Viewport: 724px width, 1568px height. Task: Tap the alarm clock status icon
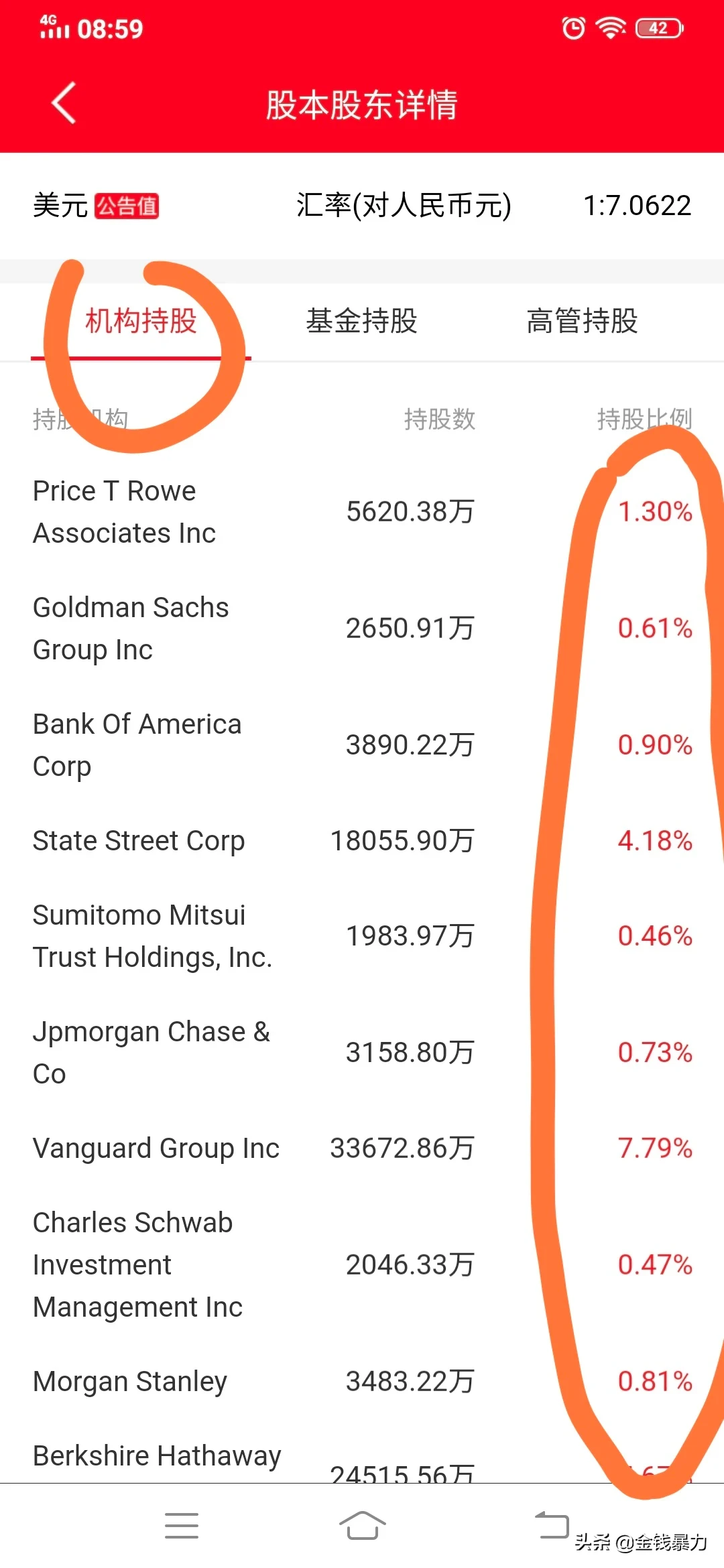[x=573, y=28]
